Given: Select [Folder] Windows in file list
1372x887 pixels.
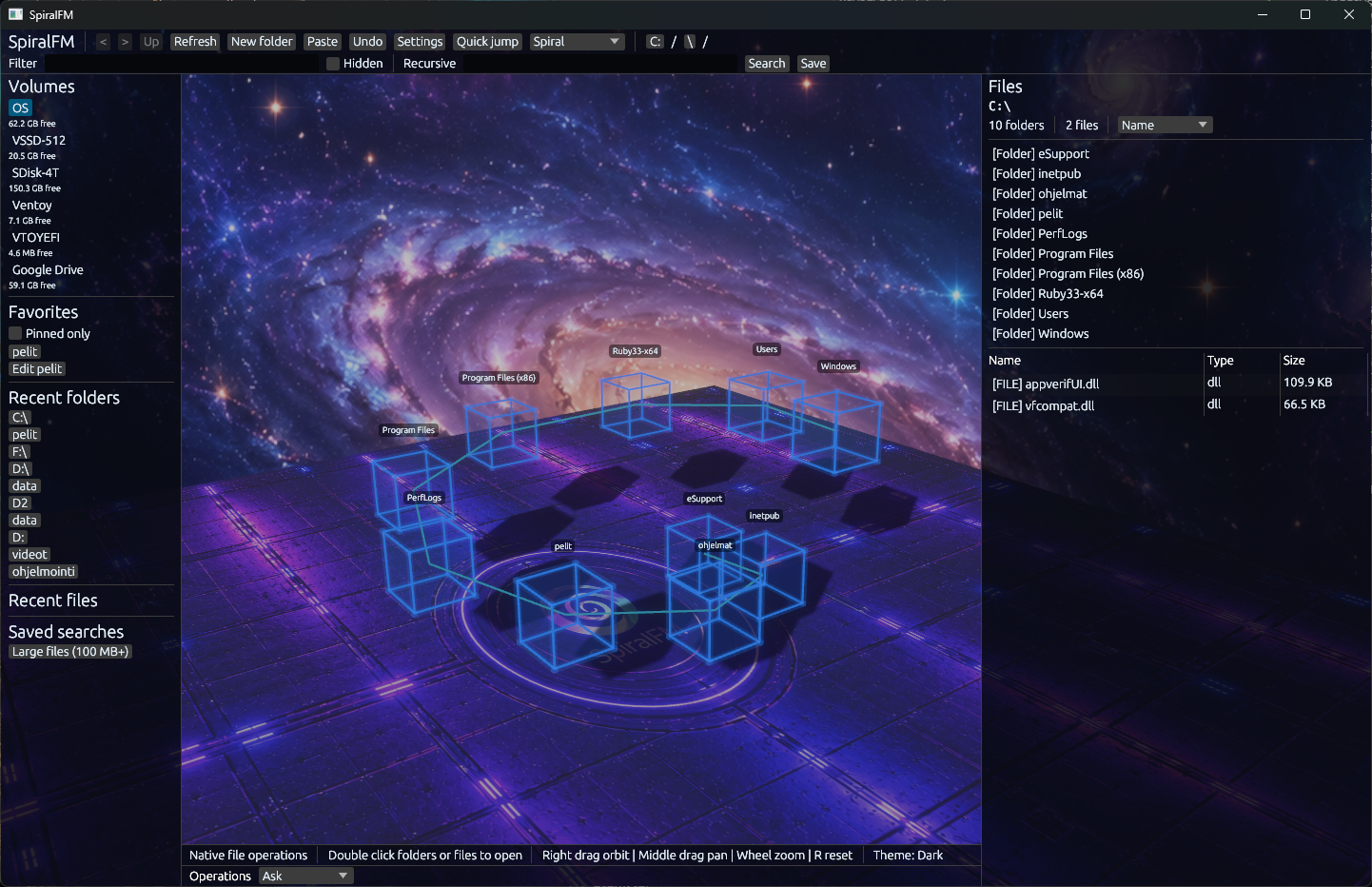Looking at the screenshot, I should (1040, 334).
